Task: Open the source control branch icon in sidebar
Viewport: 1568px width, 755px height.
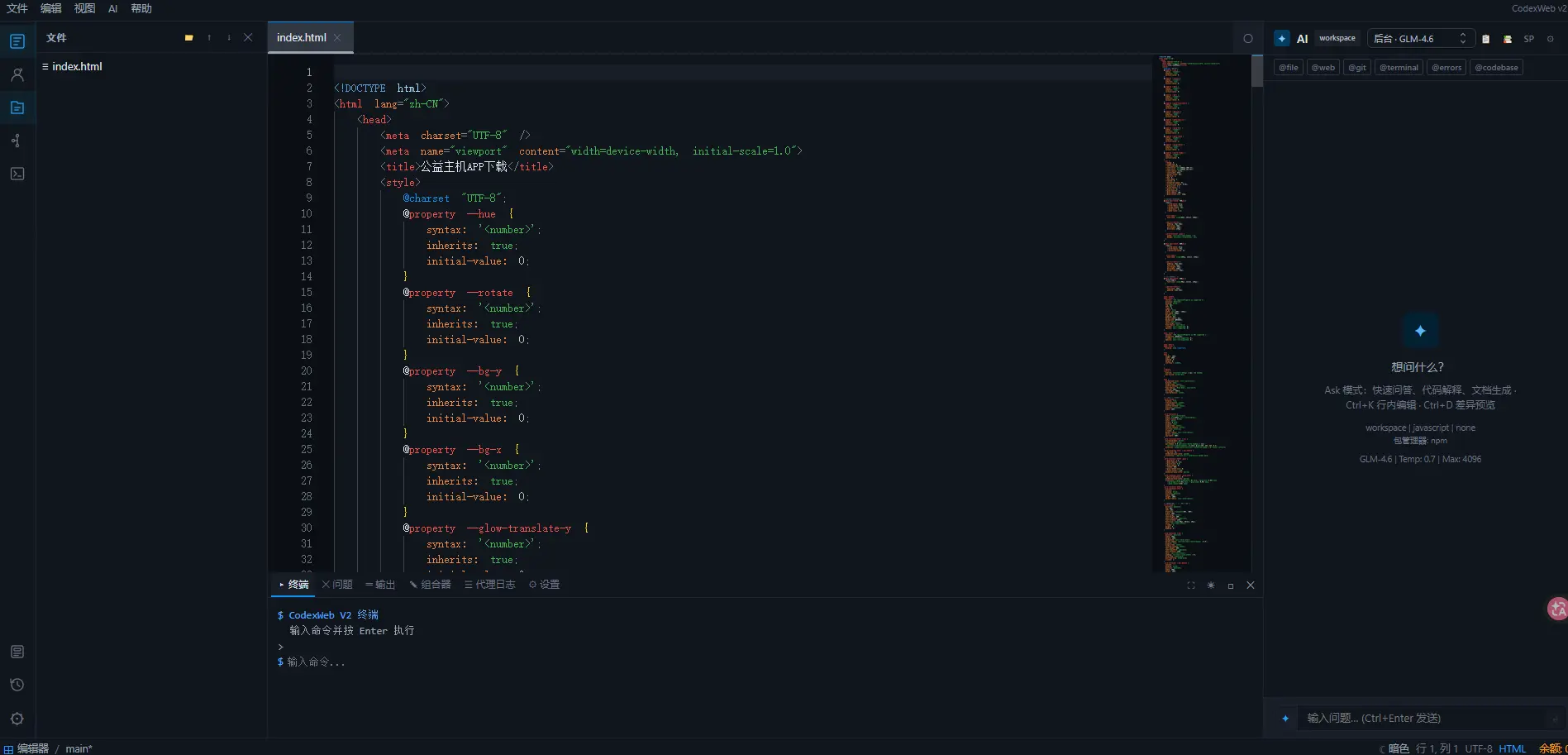Action: point(17,141)
